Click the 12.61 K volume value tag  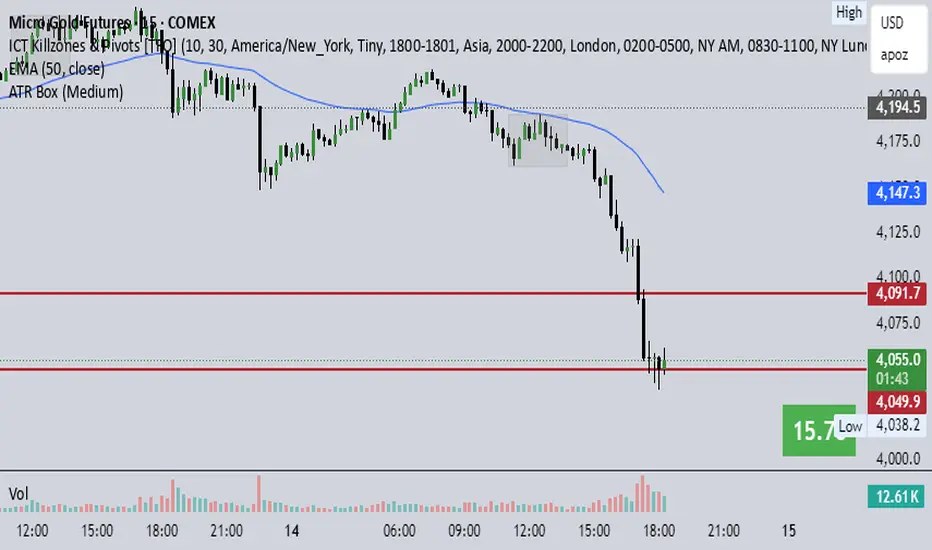pos(898,493)
